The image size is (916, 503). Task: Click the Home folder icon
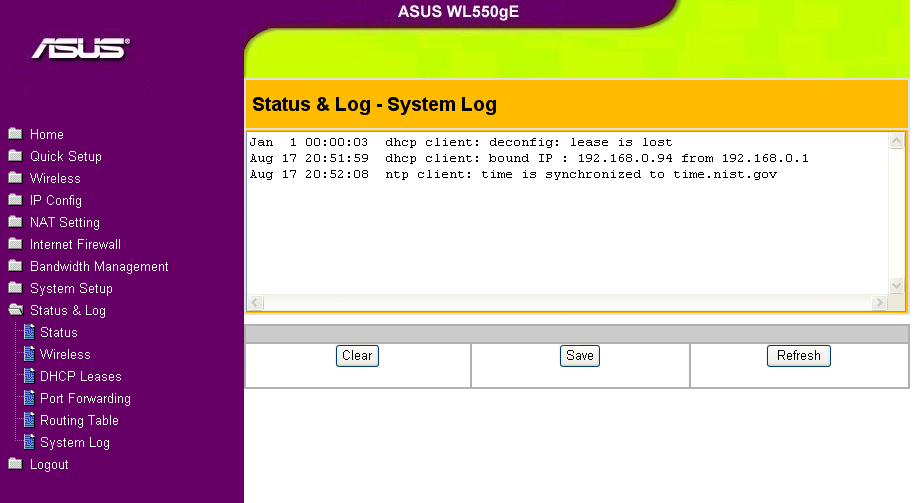point(16,134)
